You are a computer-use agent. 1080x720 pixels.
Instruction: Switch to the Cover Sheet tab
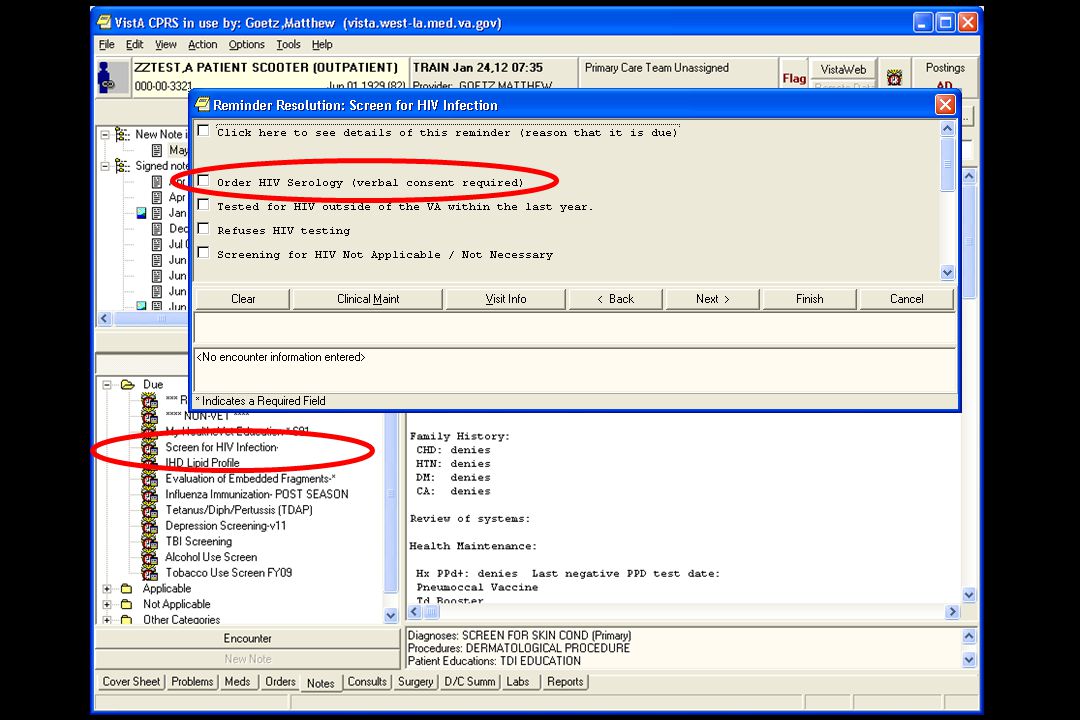coord(131,681)
